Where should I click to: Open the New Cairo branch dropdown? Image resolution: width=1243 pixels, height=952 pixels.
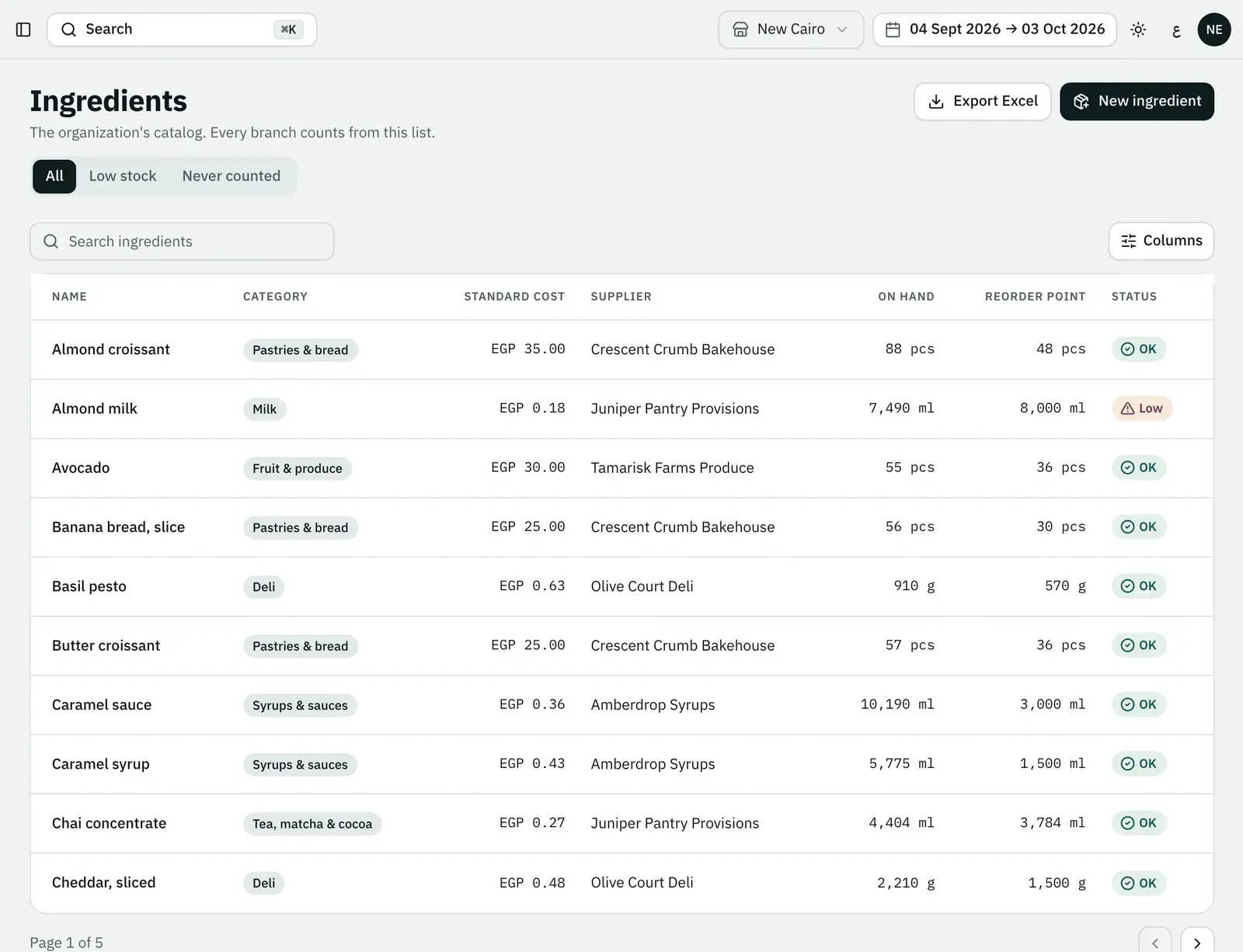pyautogui.click(x=791, y=30)
